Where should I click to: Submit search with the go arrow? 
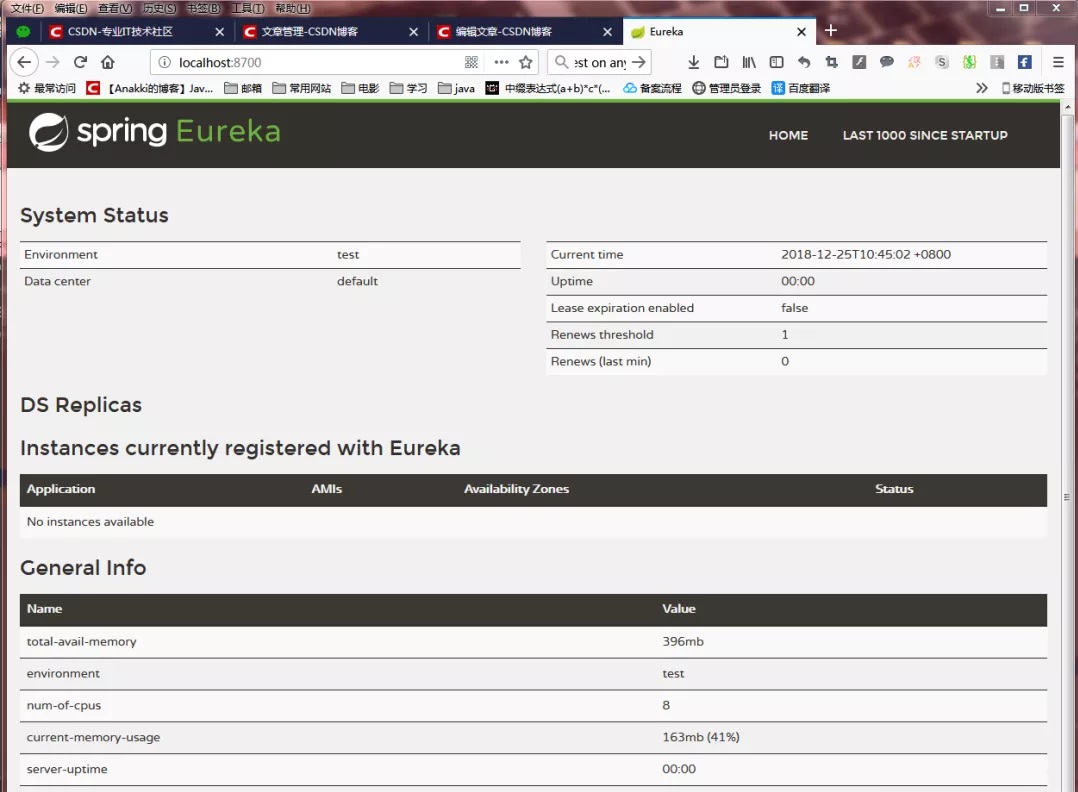click(639, 63)
